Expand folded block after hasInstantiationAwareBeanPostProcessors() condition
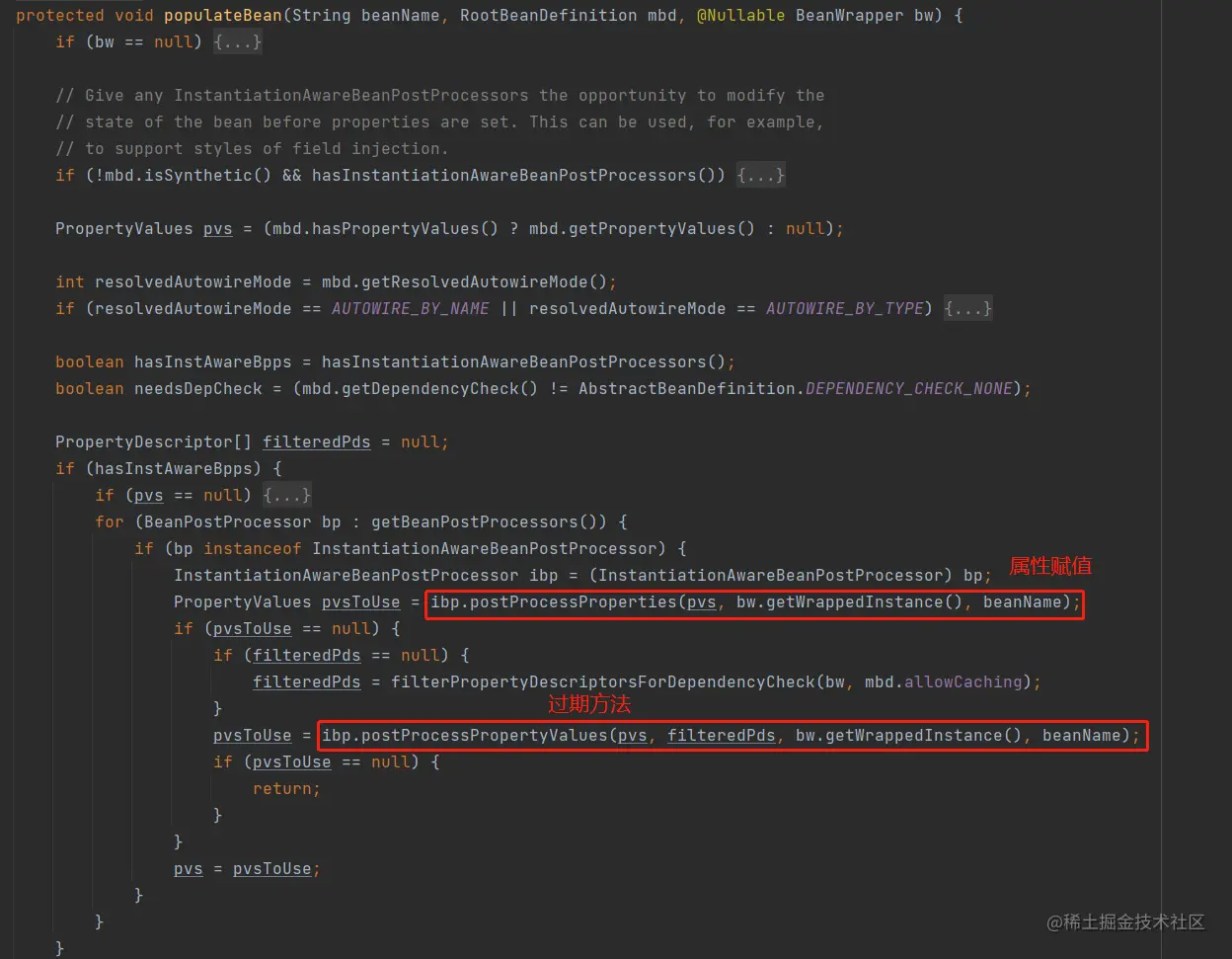1232x959 pixels. pyautogui.click(x=761, y=176)
